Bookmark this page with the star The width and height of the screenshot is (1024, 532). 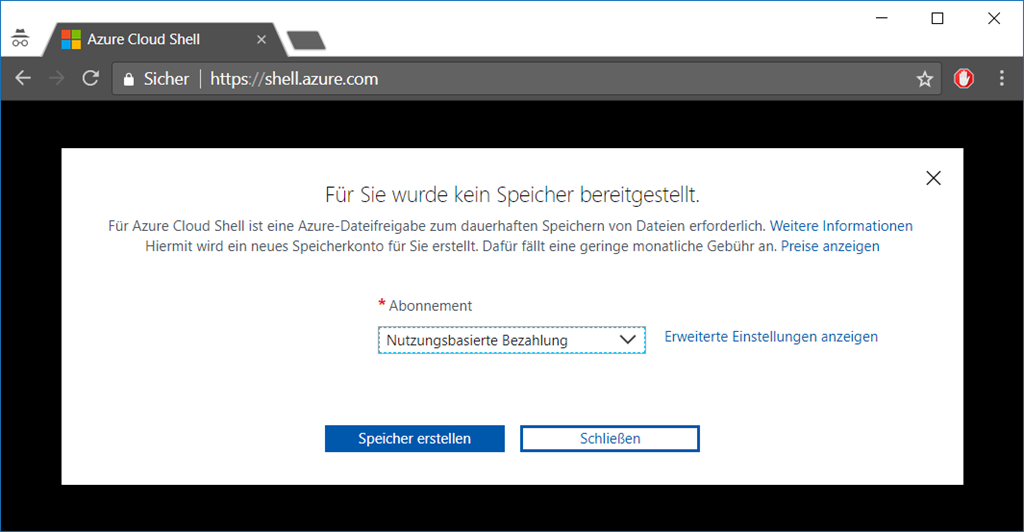click(x=924, y=79)
